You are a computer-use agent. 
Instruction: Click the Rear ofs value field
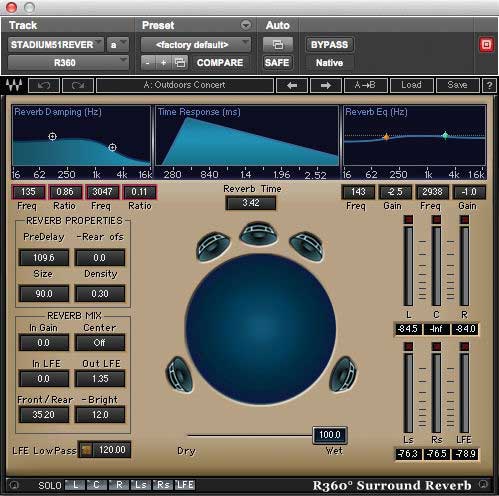point(100,258)
